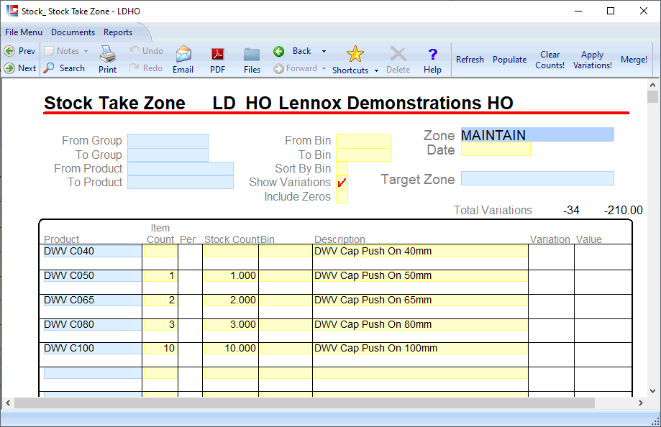Click the Forward arrow icon

click(278, 68)
